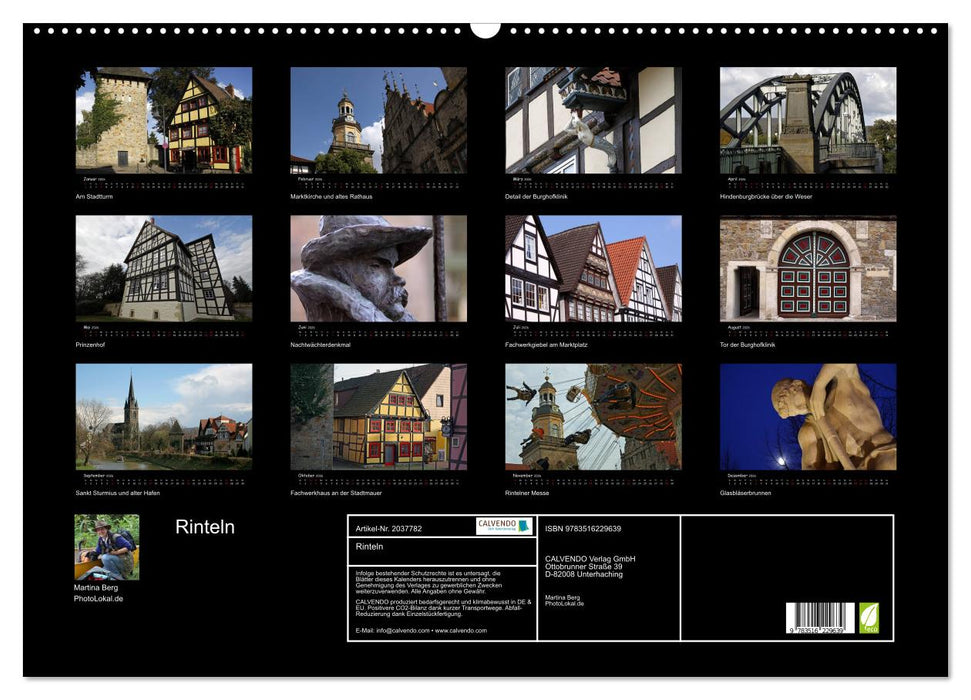This screenshot has width=971, height=700.
Task: Click the www.calvendo.com website link
Action: click(462, 632)
